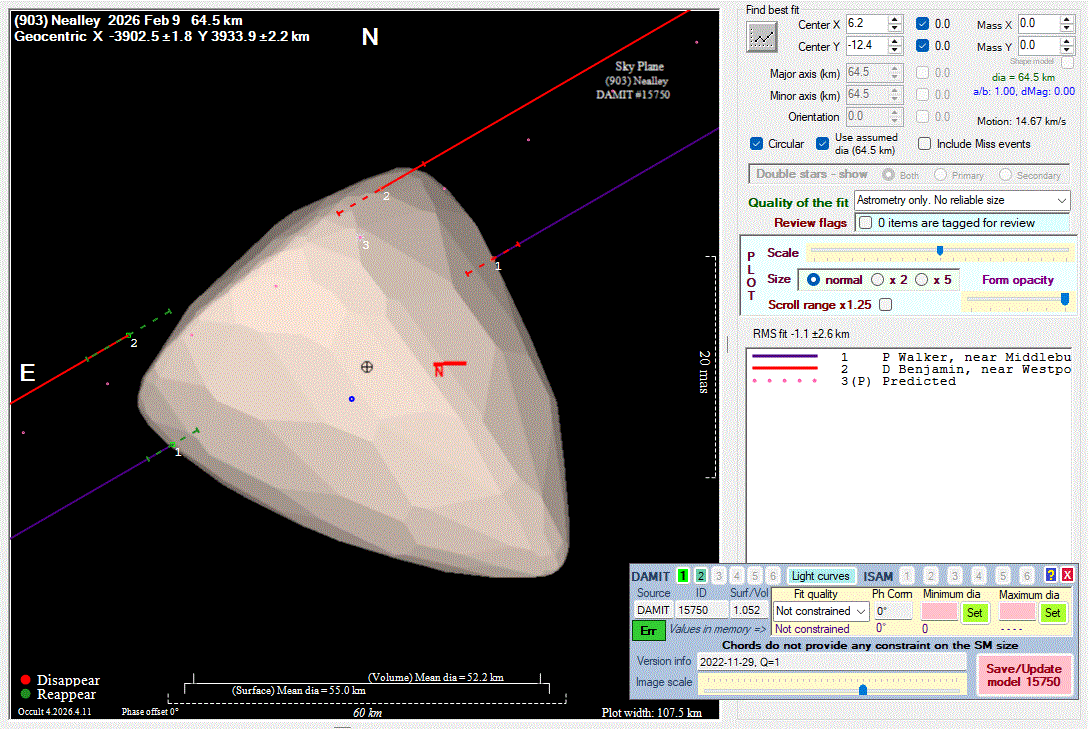Viewport: 1088px width, 729px height.
Task: Close the shape model panel with red X
Action: pyautogui.click(x=1067, y=576)
